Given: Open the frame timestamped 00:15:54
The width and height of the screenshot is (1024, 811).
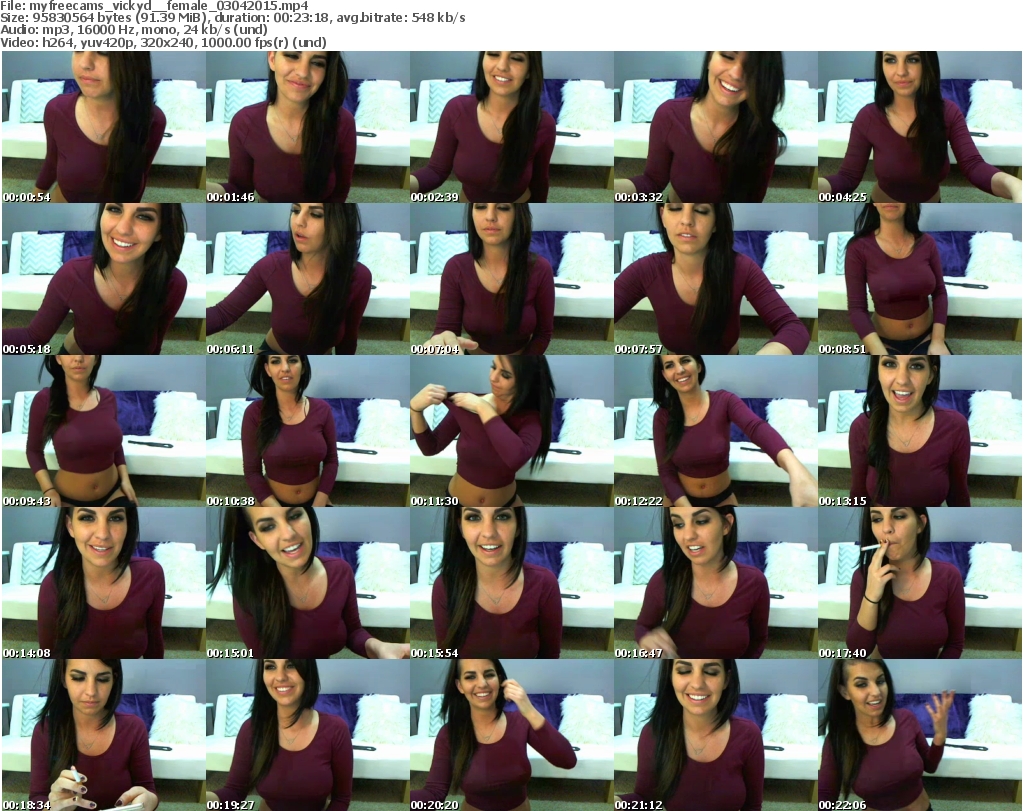Looking at the screenshot, I should (x=512, y=583).
